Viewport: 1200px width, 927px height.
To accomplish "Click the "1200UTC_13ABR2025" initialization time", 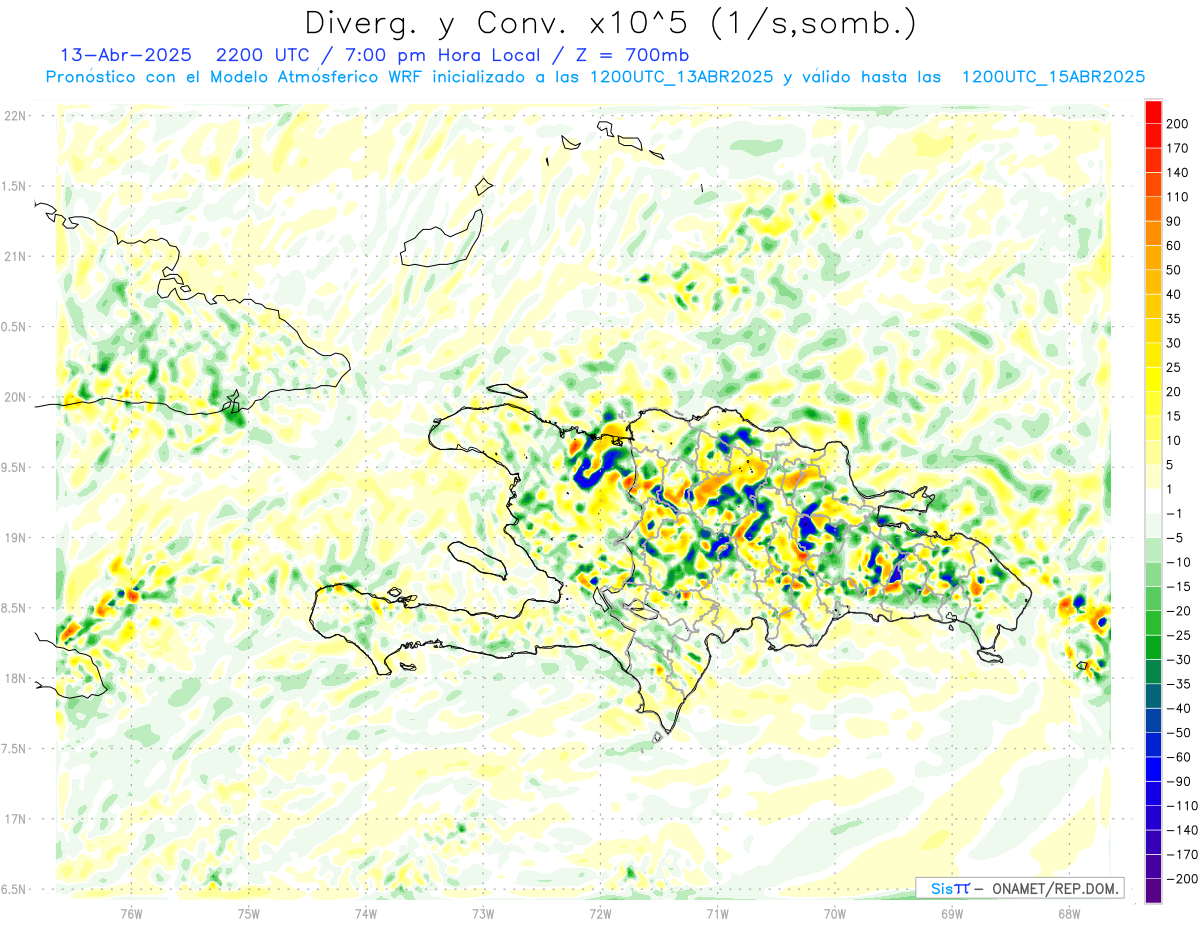I will [681, 77].
